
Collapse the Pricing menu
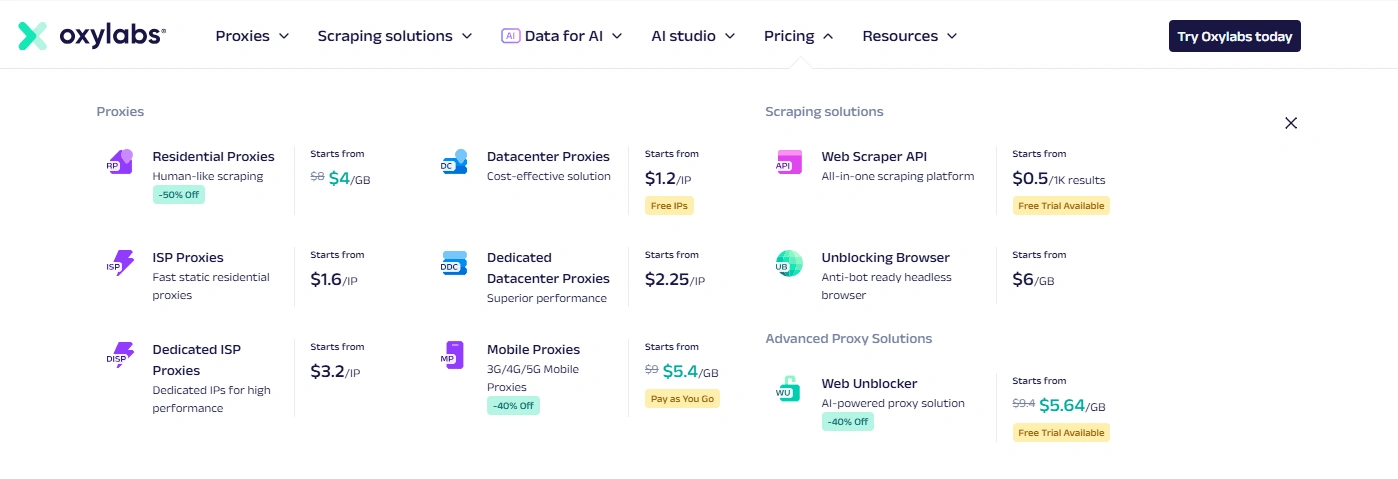tap(798, 36)
